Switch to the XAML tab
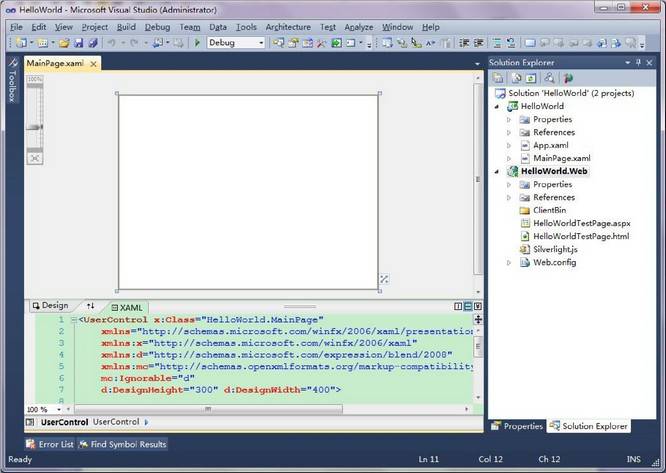 127,307
